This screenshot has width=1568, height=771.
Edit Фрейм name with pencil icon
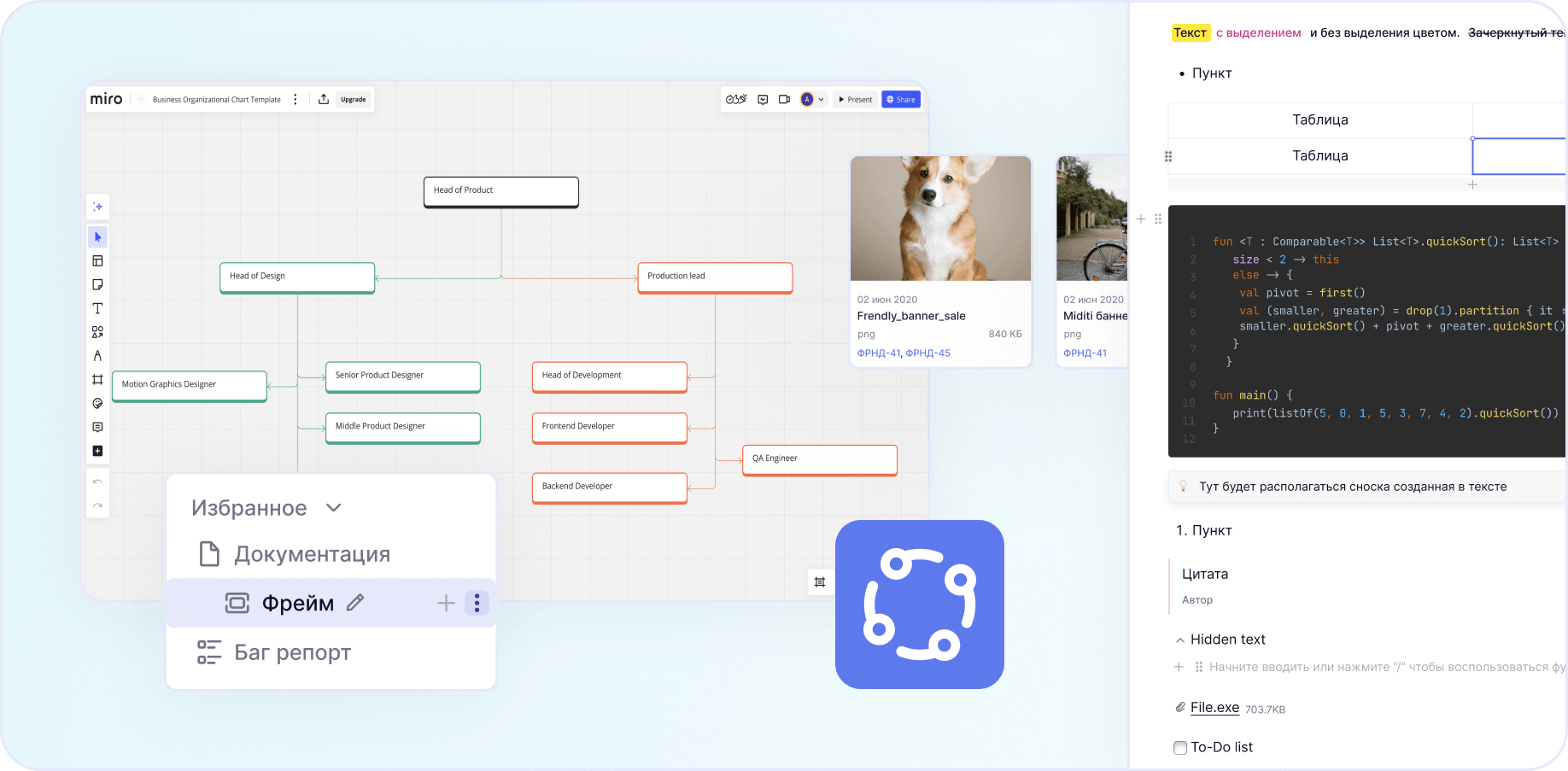click(x=355, y=603)
